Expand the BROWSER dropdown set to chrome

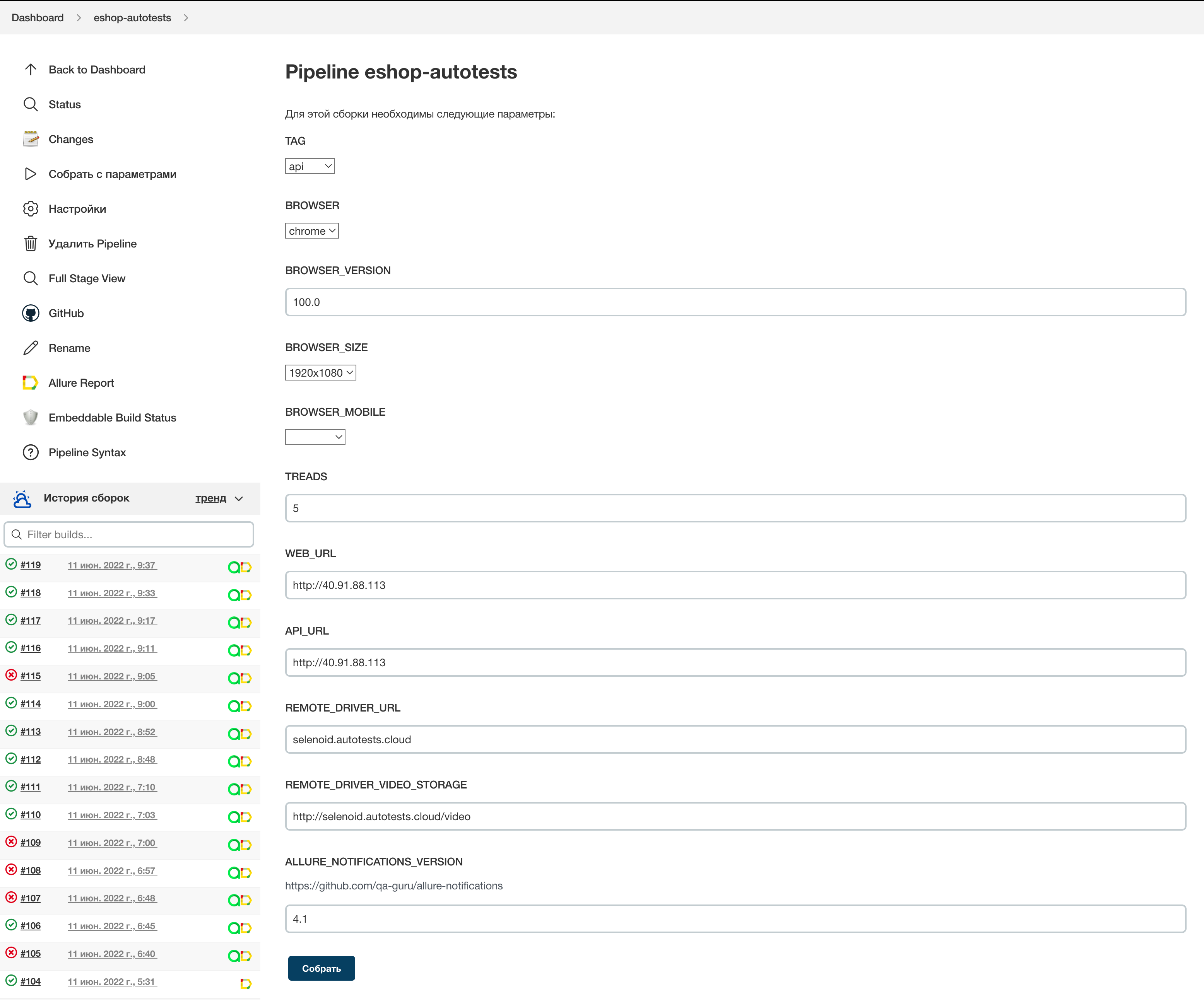pos(311,231)
